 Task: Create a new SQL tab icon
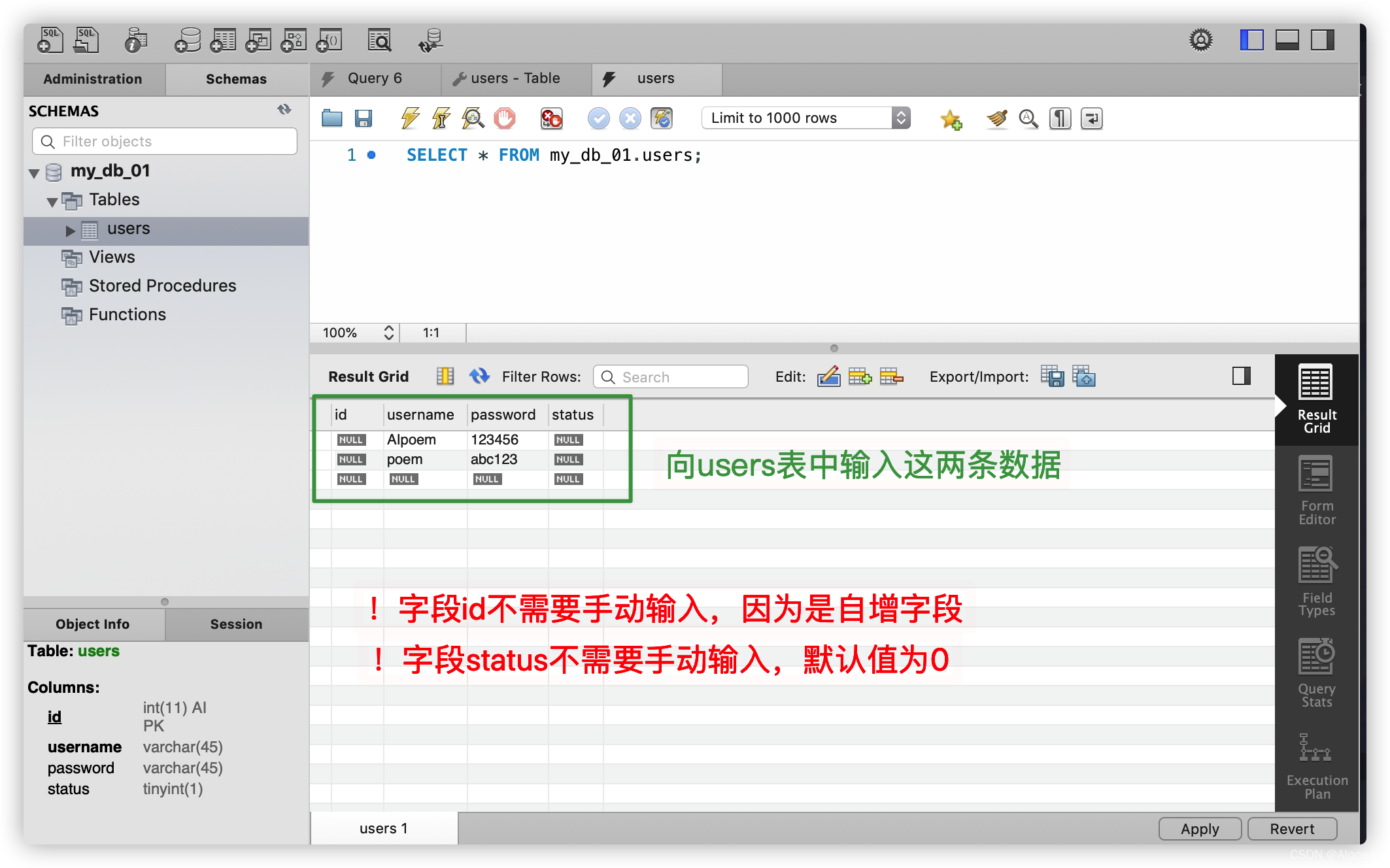pos(50,40)
